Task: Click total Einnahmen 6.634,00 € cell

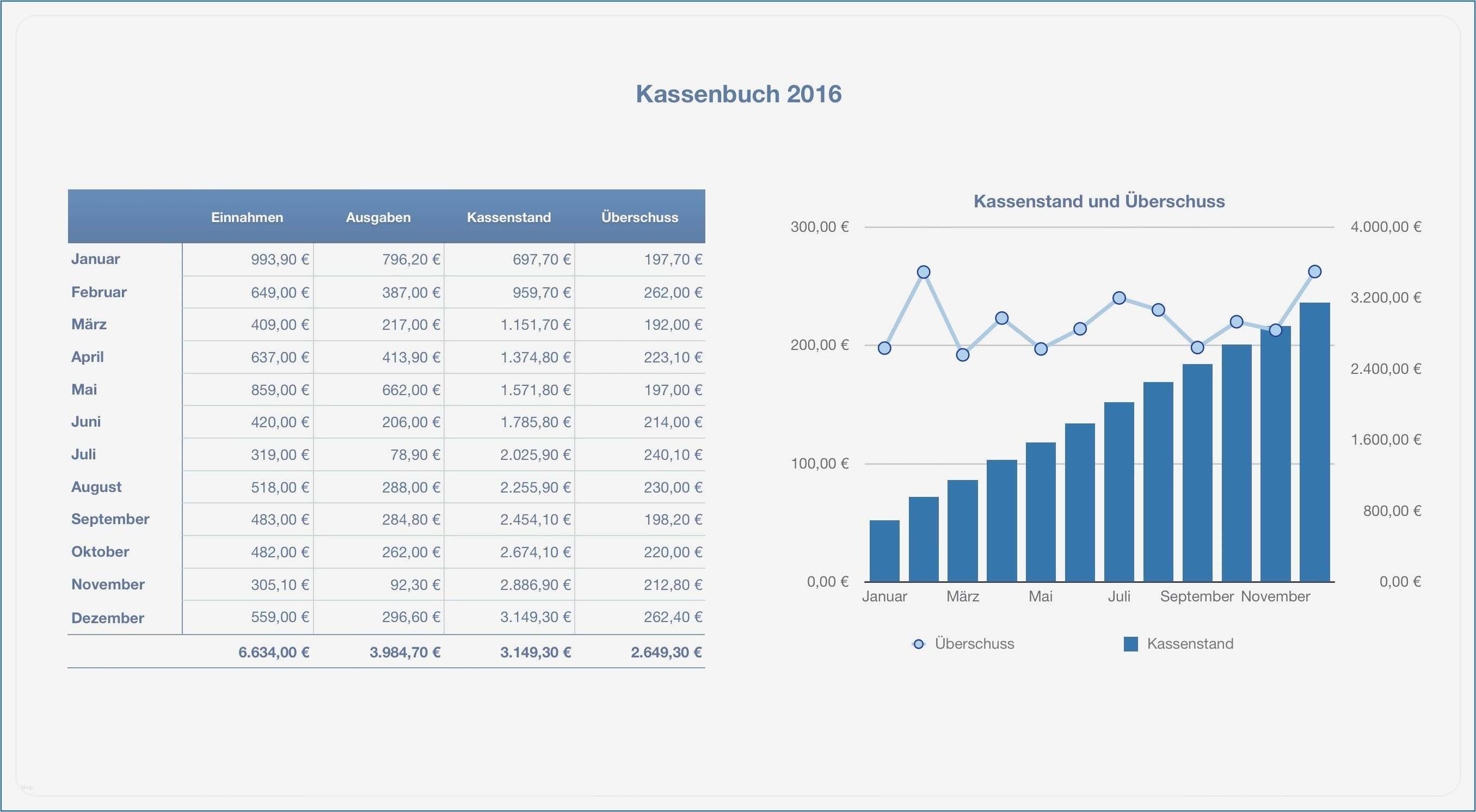Action: tap(274, 652)
